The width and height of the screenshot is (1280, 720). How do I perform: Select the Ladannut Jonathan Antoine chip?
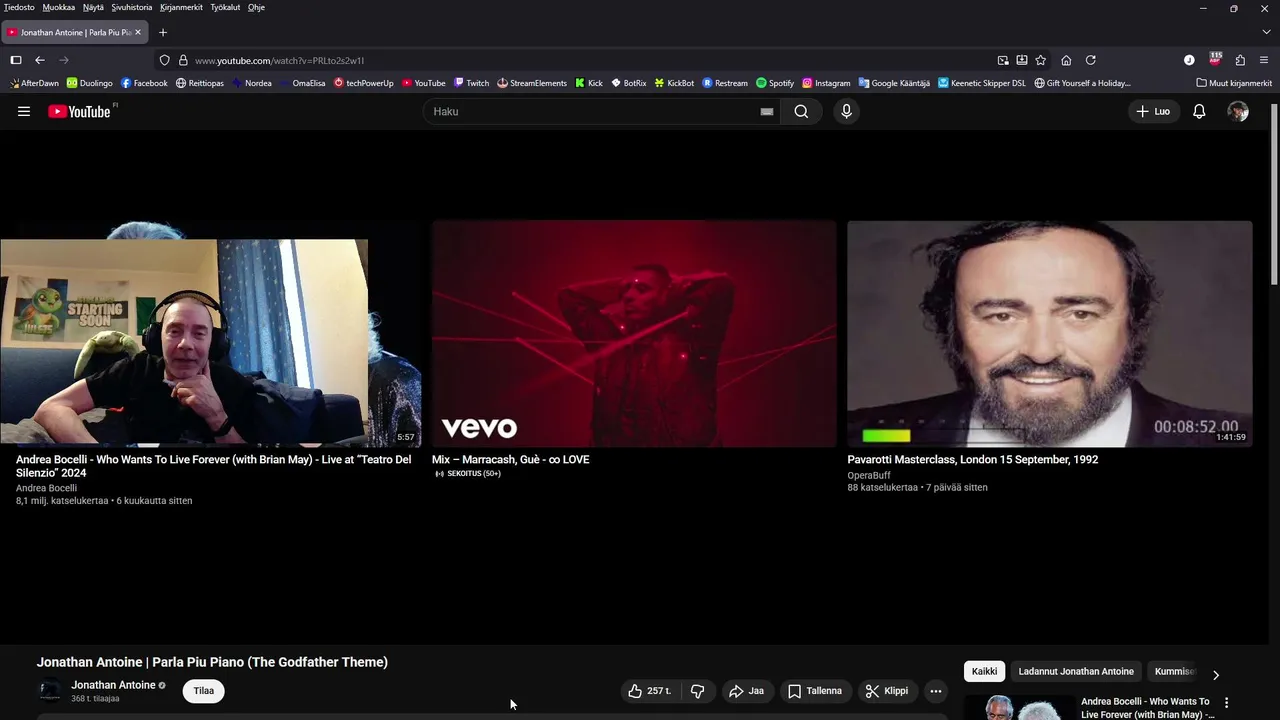pyautogui.click(x=1076, y=672)
